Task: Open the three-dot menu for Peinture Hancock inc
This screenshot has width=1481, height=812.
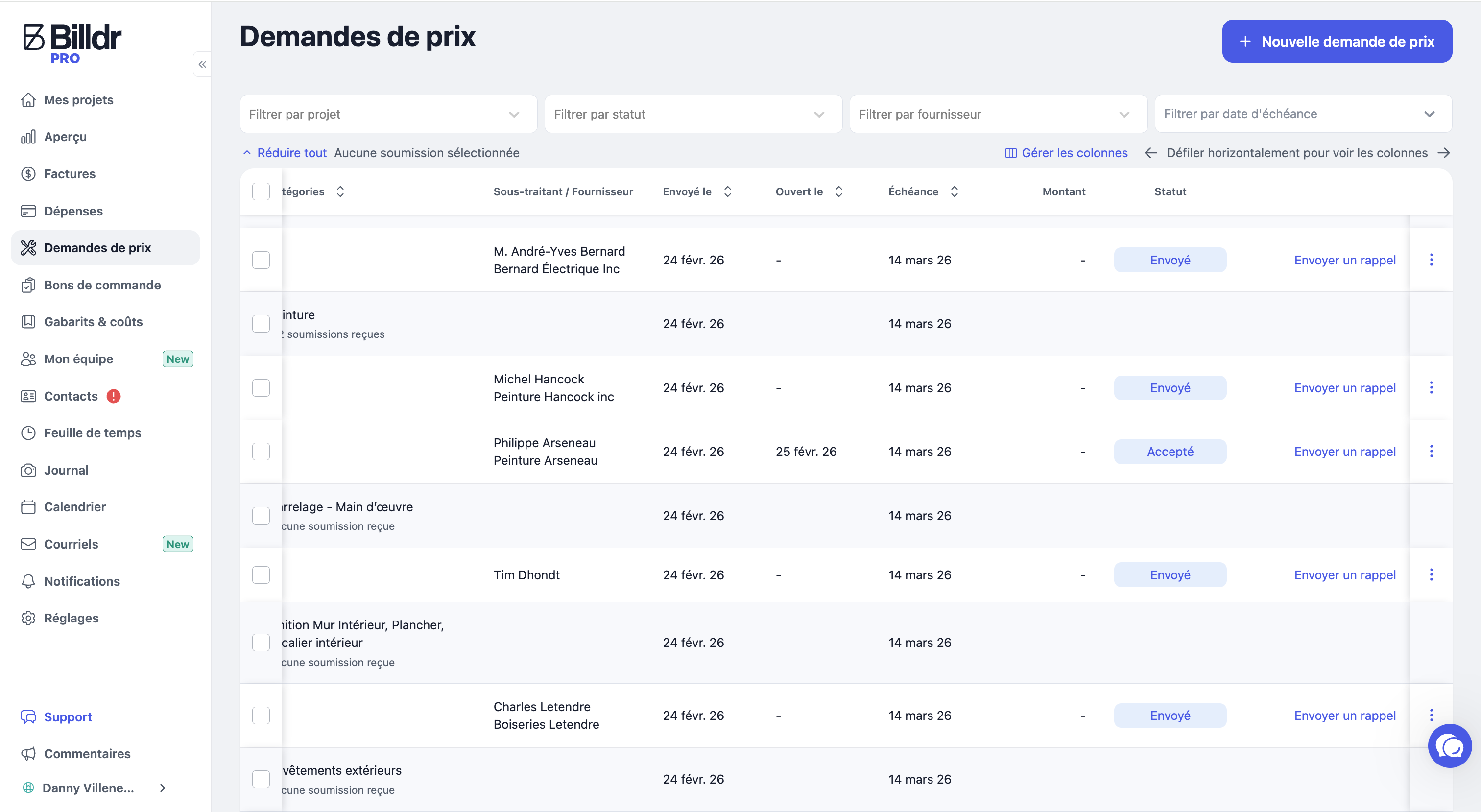Action: click(1431, 387)
